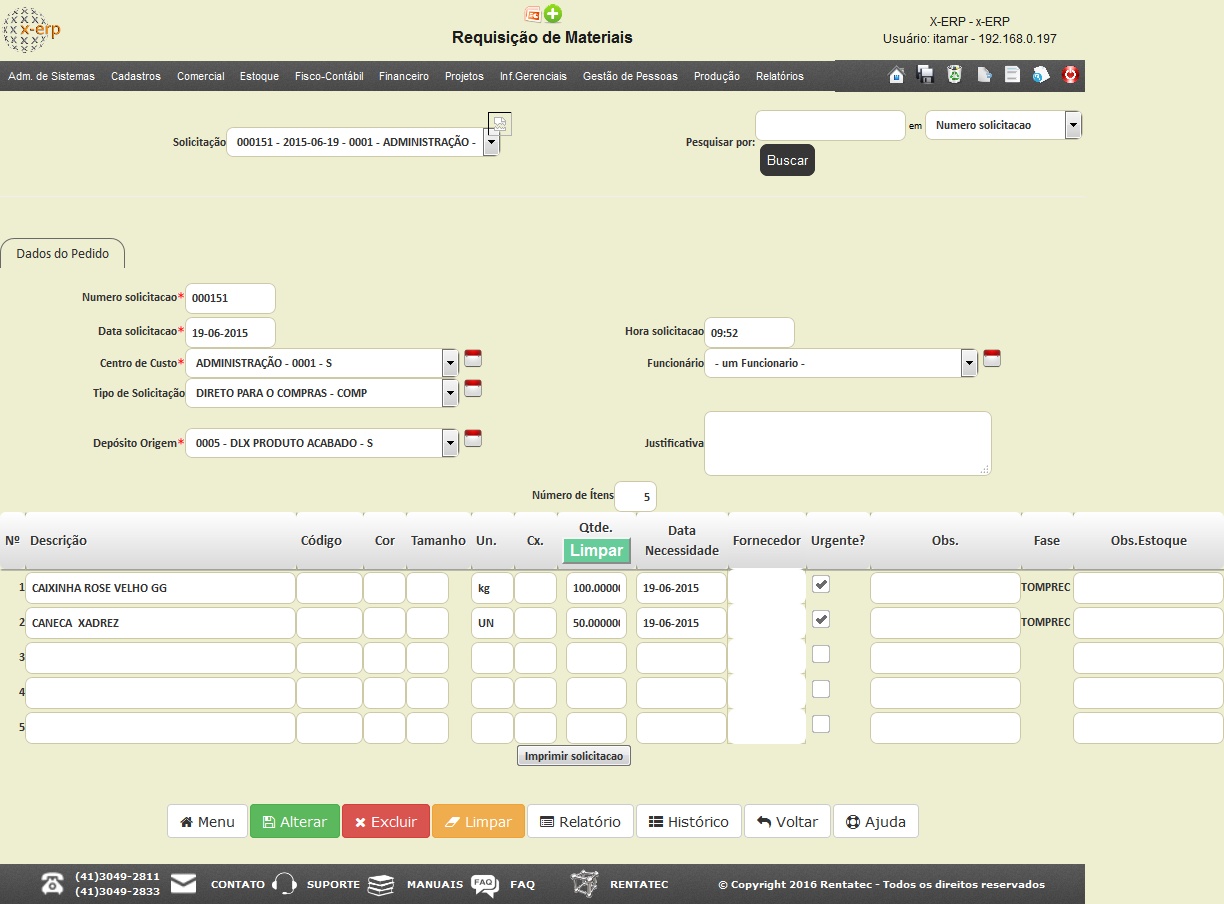Click the calendar icon next to Tipo de Solicitação
Viewport: 1224px width, 904px height.
tap(473, 388)
